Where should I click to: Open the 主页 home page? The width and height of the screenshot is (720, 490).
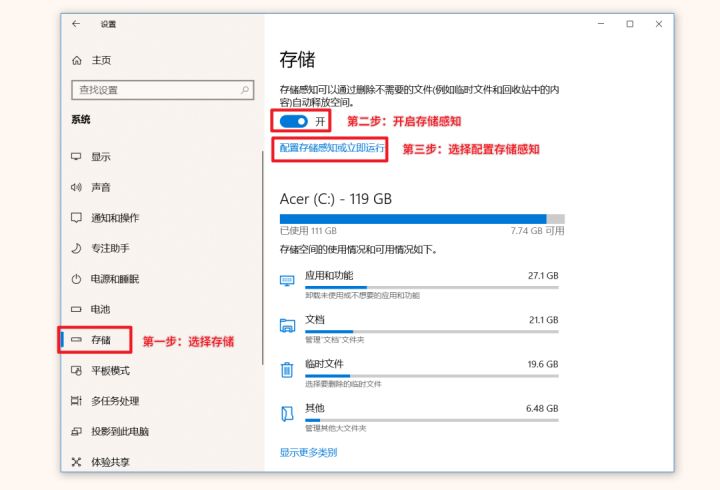coord(100,60)
